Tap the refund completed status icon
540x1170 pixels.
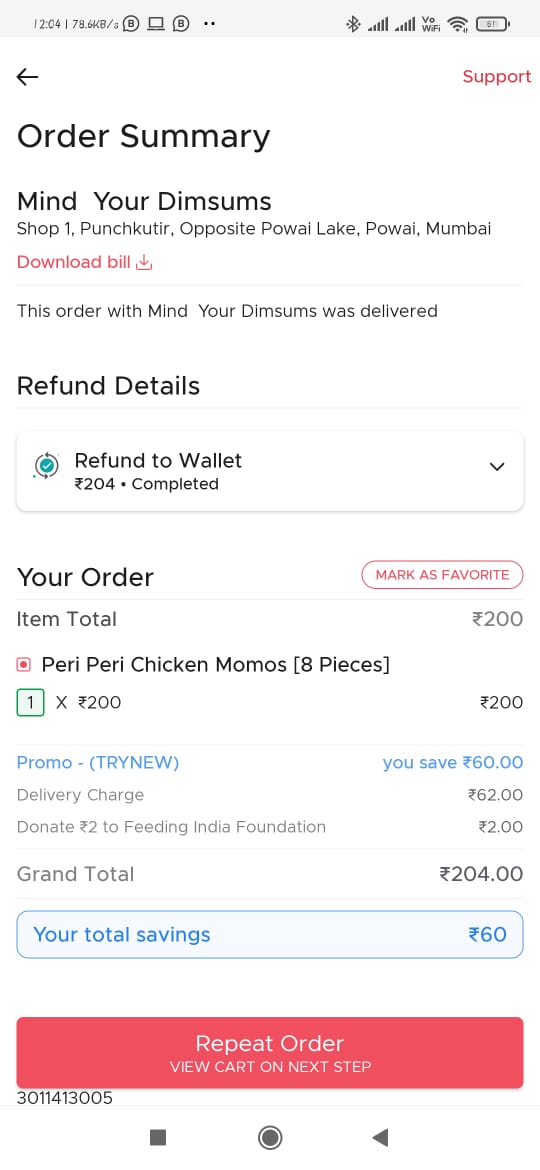click(x=47, y=466)
